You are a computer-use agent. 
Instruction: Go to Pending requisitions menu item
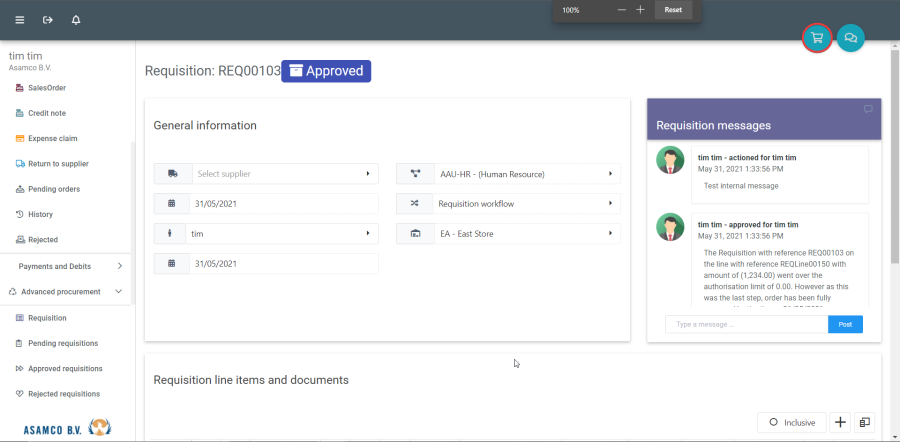63,343
